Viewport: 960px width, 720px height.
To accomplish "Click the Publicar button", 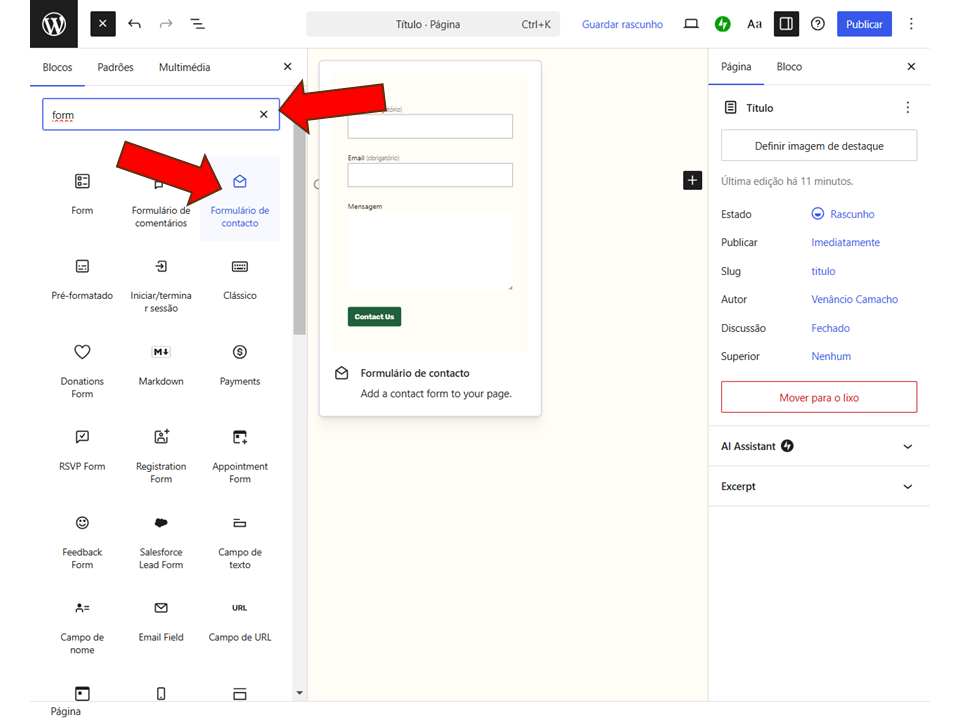I will click(x=864, y=24).
